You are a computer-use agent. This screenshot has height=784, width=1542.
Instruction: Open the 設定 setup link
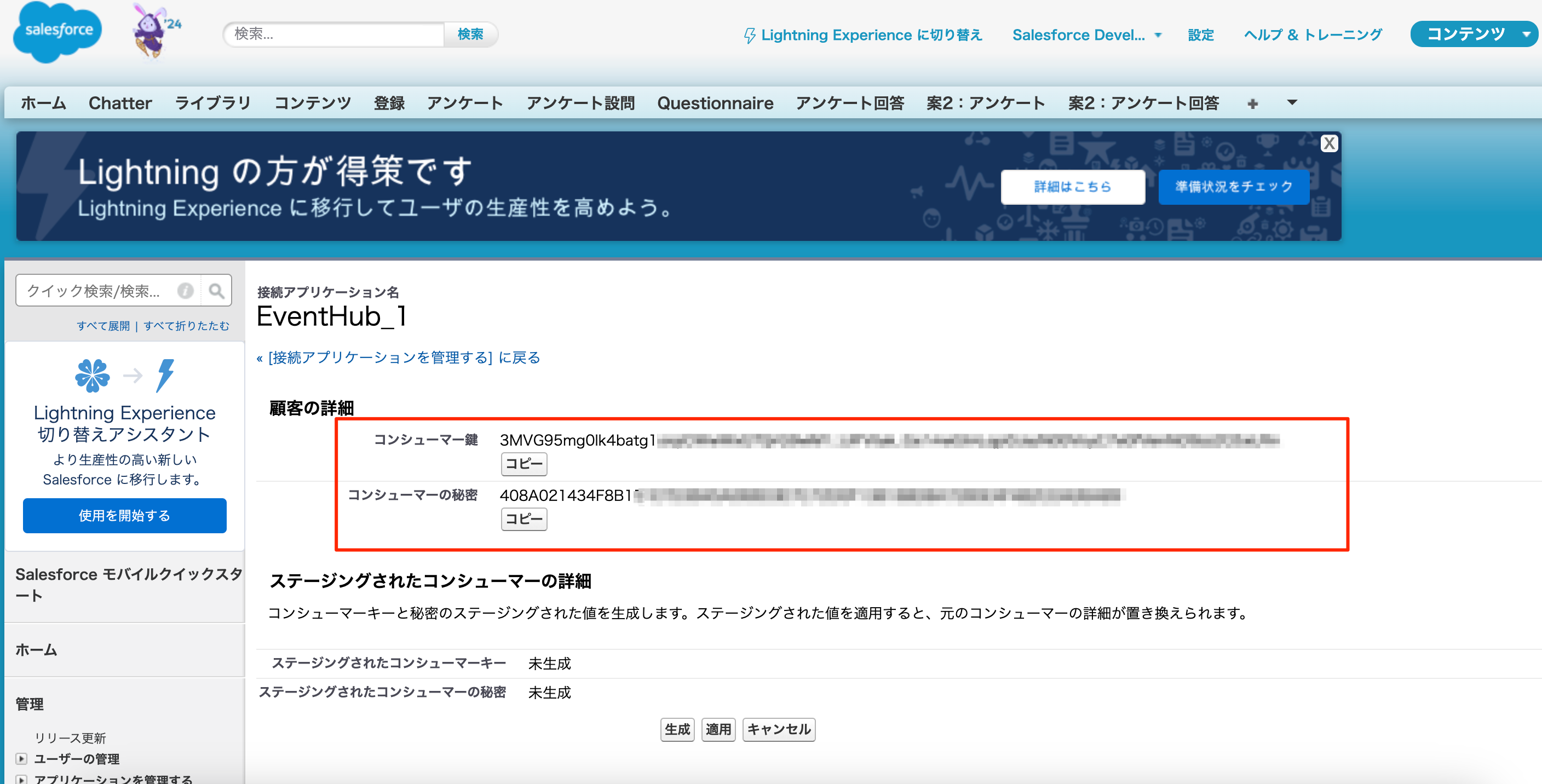[x=1200, y=34]
